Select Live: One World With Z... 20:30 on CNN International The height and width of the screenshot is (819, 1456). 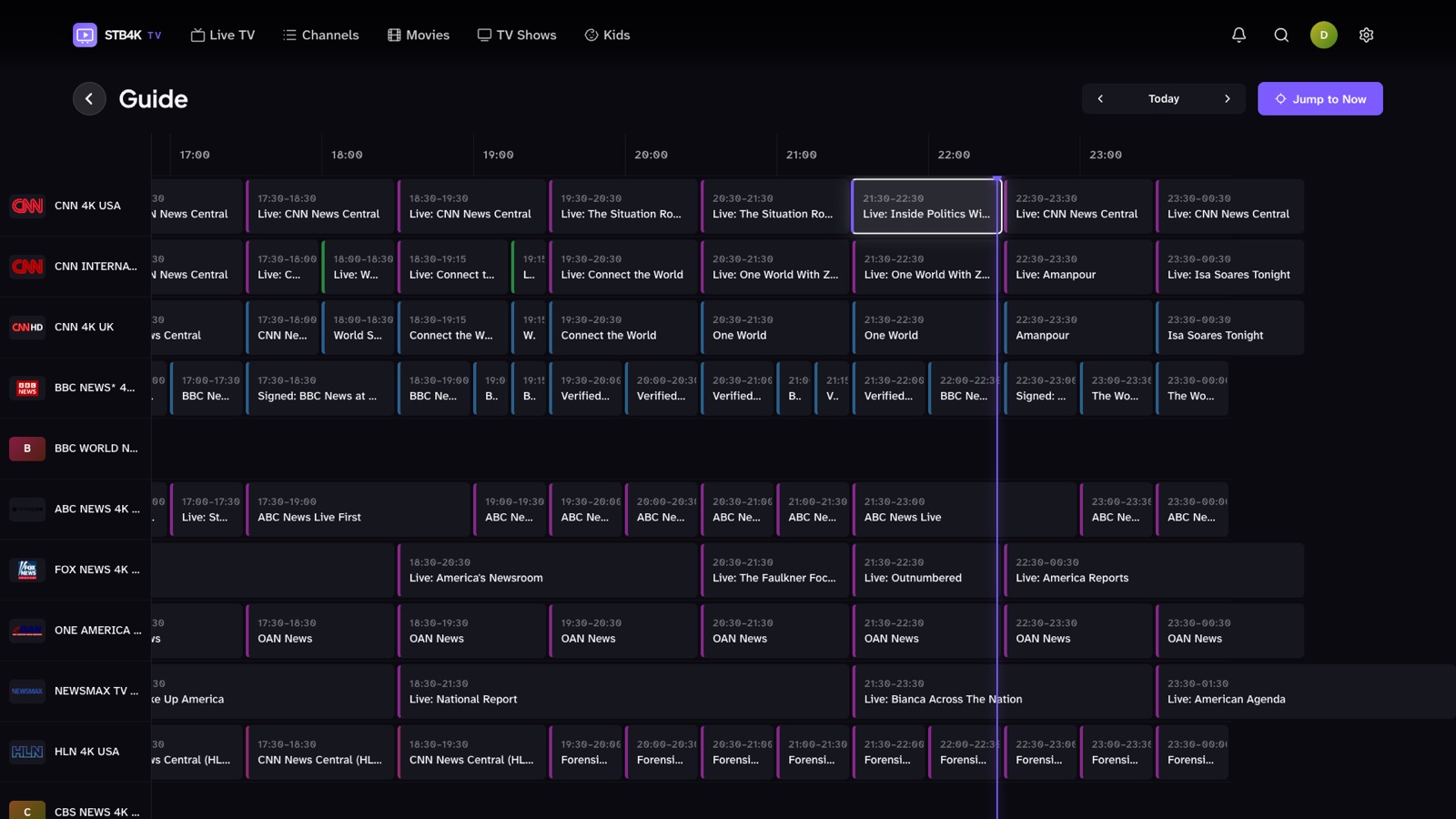click(774, 267)
